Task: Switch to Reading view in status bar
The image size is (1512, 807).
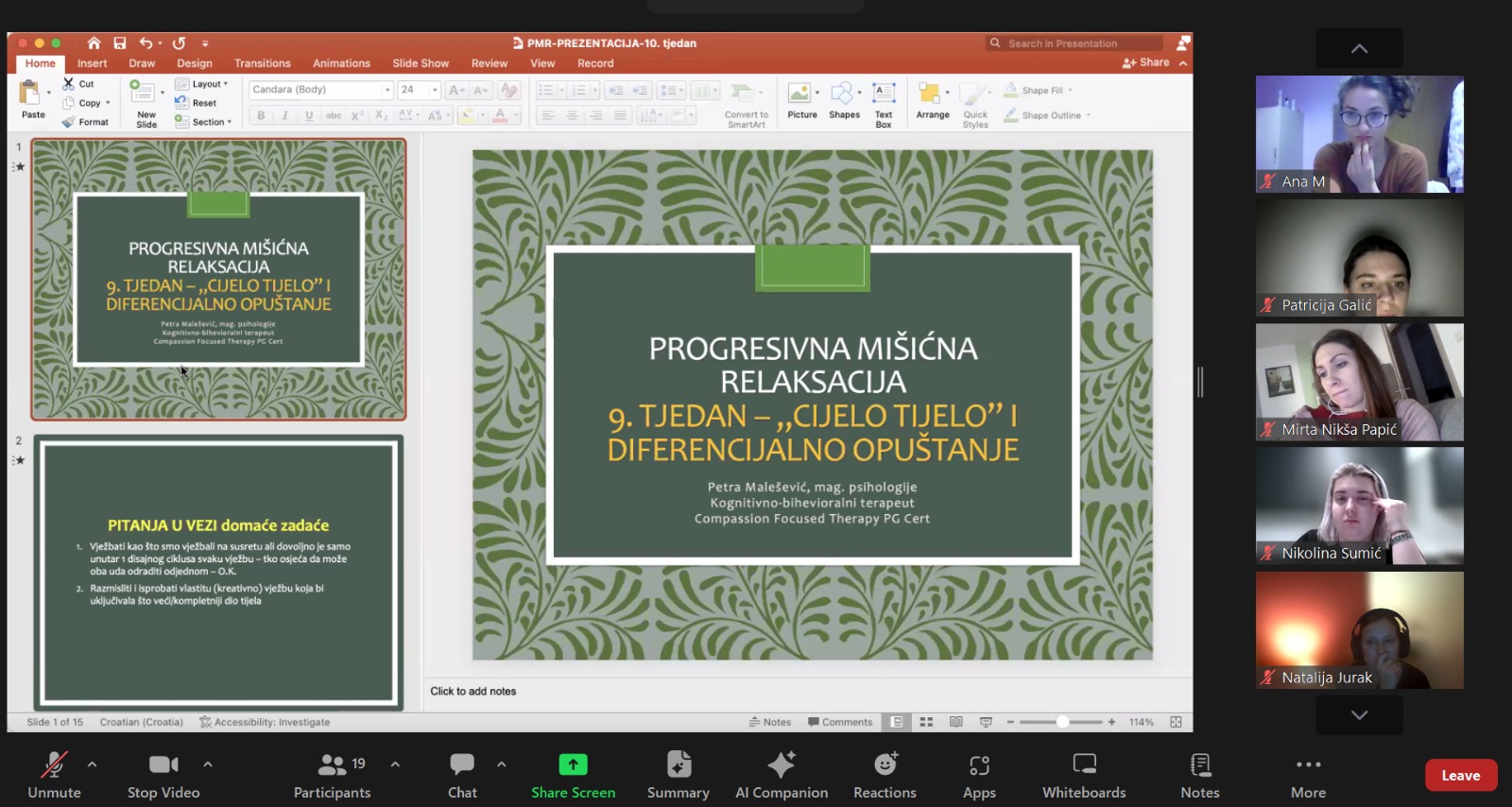Action: pyautogui.click(x=956, y=722)
